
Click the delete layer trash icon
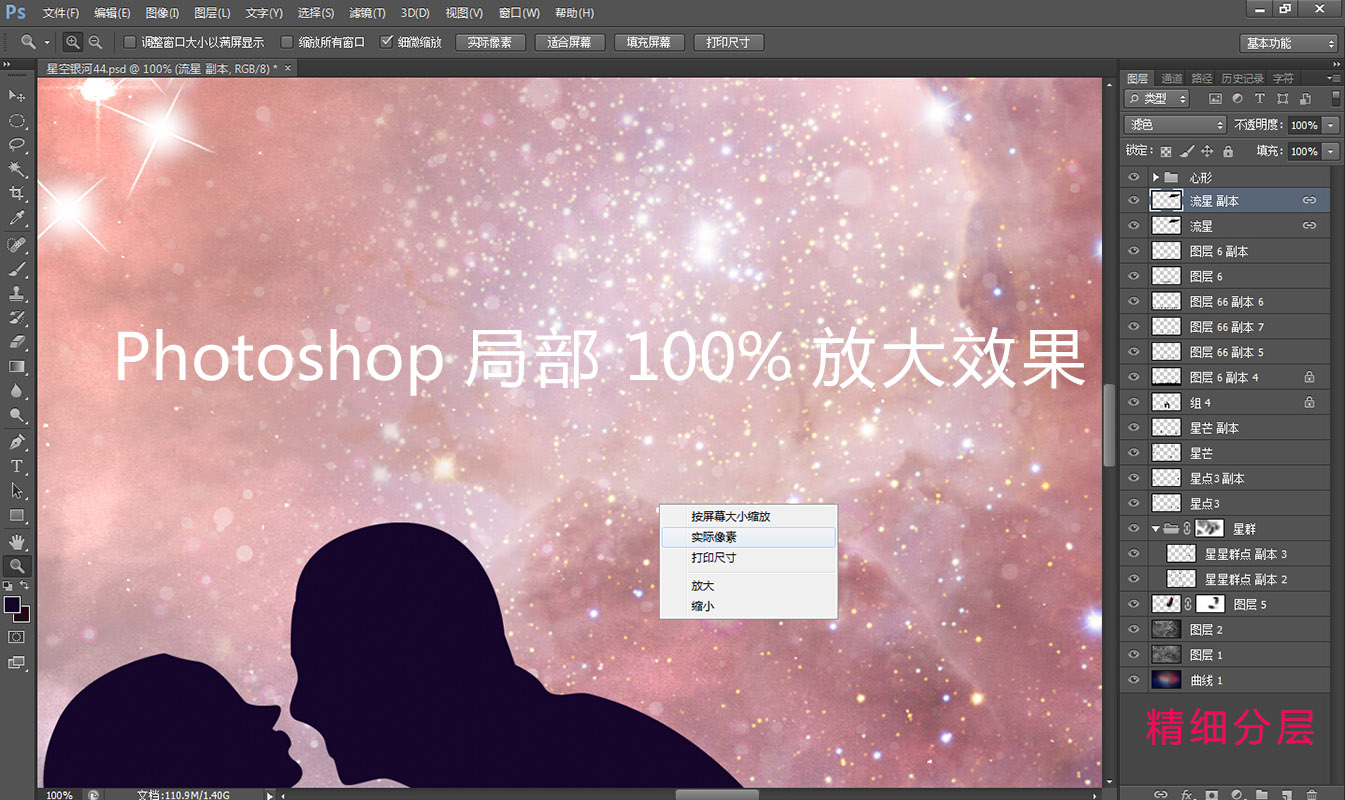[1312, 795]
